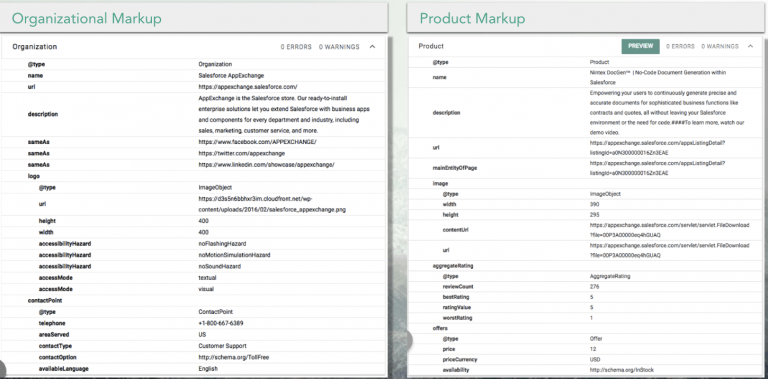Click the logo 'width' value 400
This screenshot has height=379, width=768.
tap(203, 232)
